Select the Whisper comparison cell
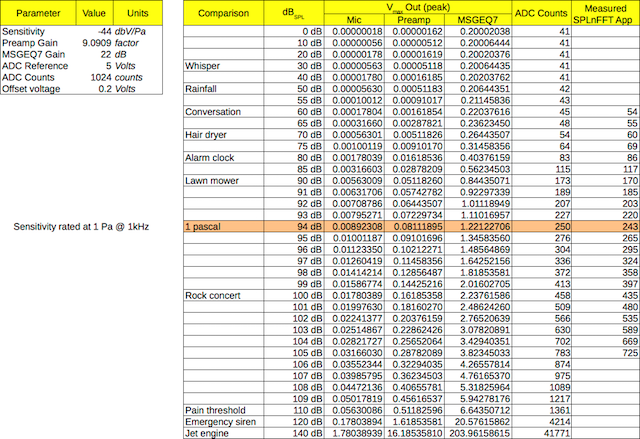This screenshot has width=640, height=439. point(203,66)
